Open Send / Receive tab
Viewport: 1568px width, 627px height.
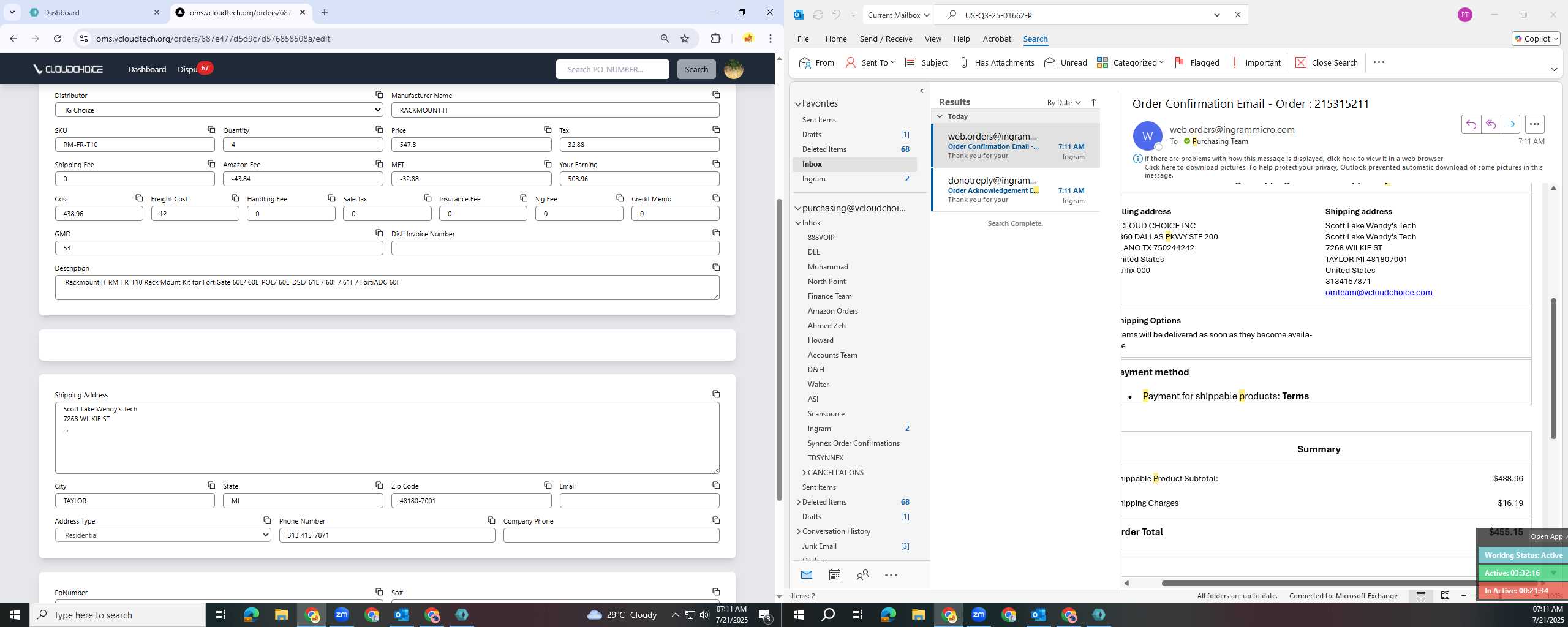886,39
